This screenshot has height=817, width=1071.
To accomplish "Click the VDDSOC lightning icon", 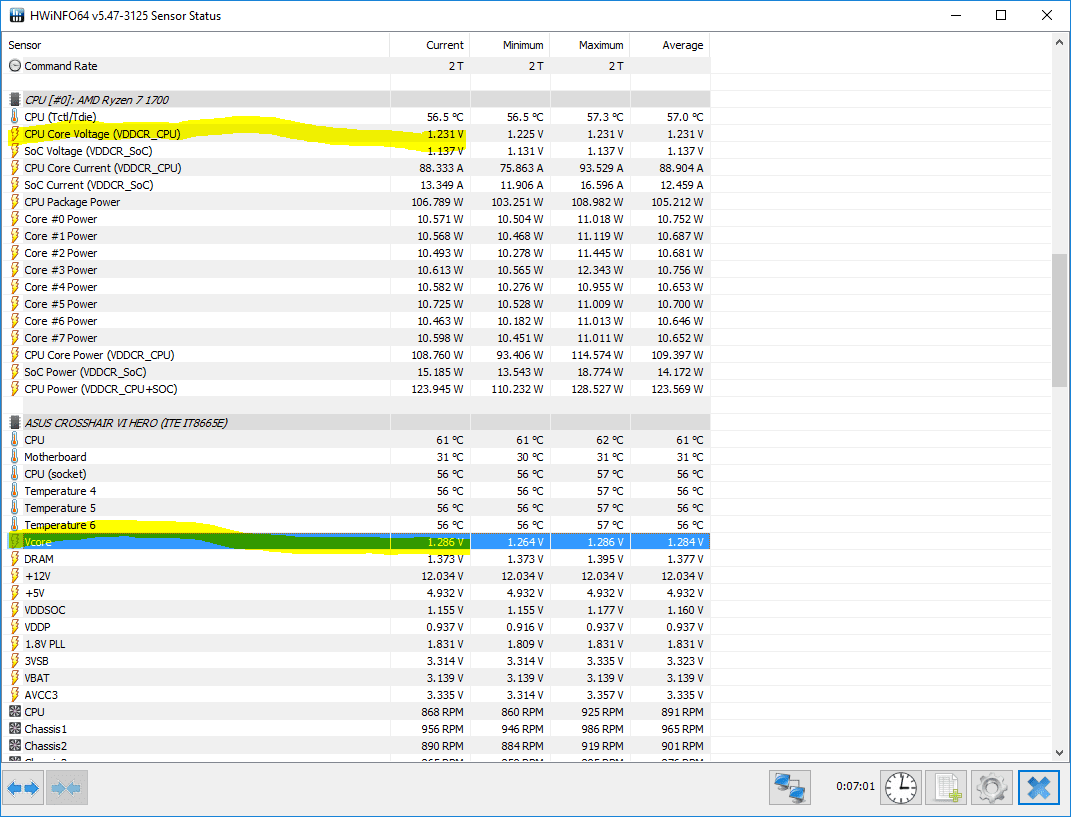I will 15,610.
